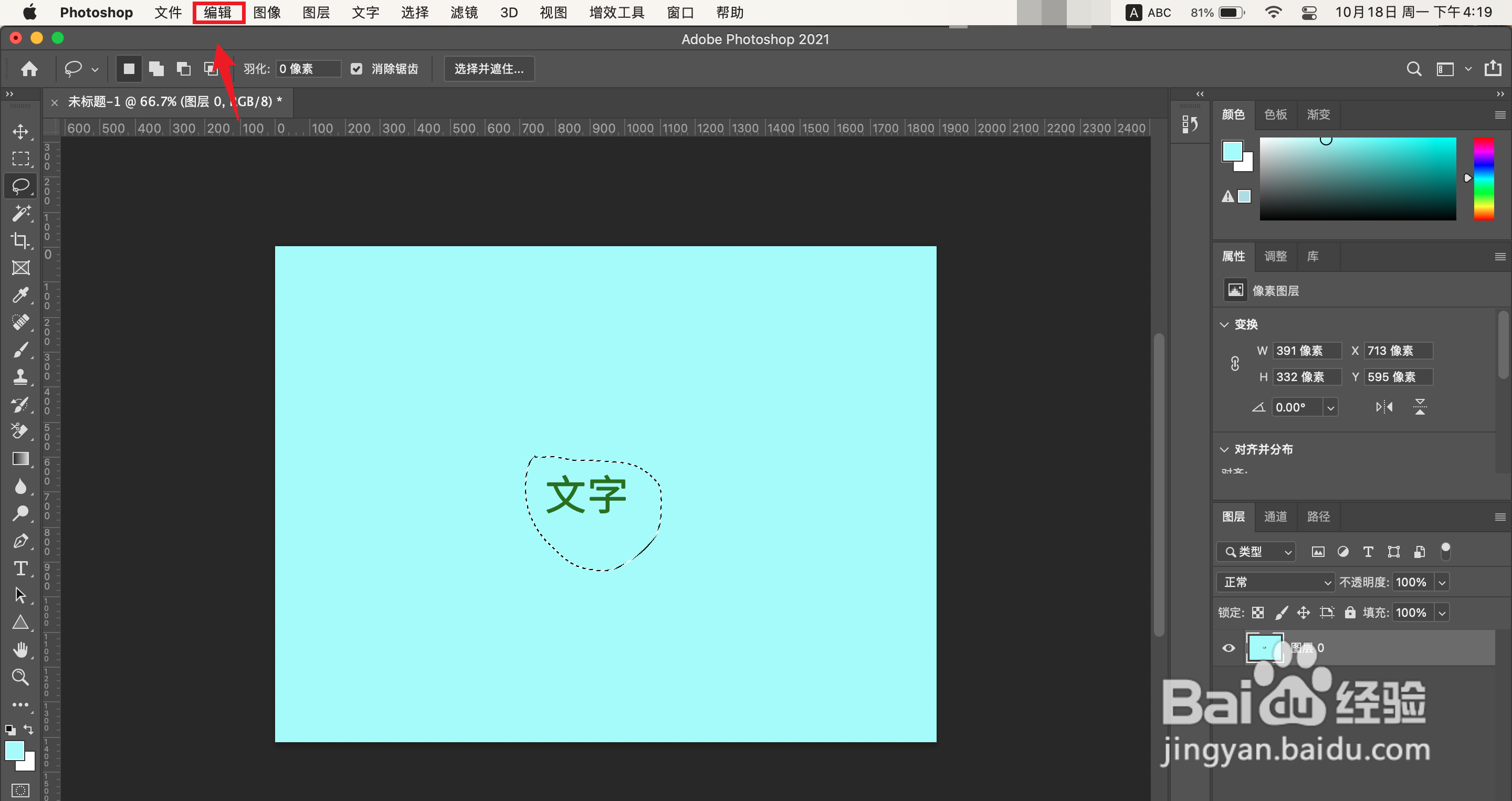Select the Hand tool
The image size is (1512, 801).
pos(20,650)
